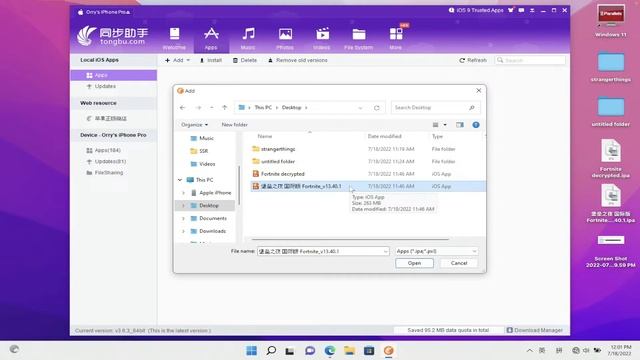This screenshot has width=640, height=360.
Task: Open Fortnite decrypted.ipa desktop file
Action: tap(611, 158)
